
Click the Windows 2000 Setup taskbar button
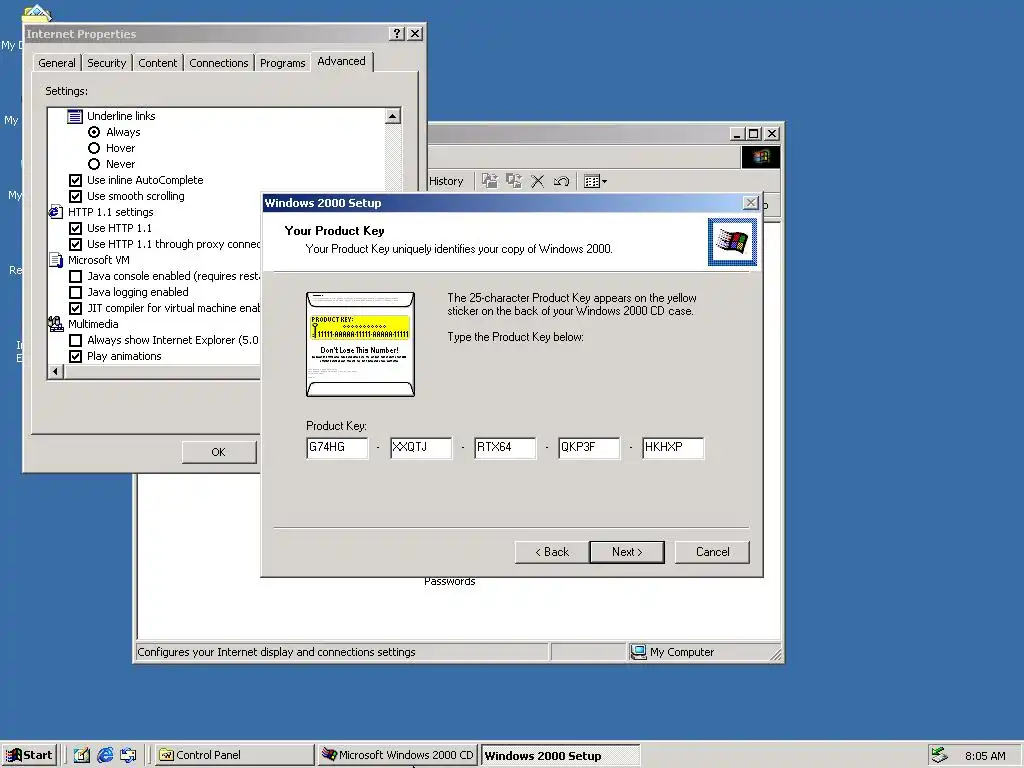coord(560,756)
